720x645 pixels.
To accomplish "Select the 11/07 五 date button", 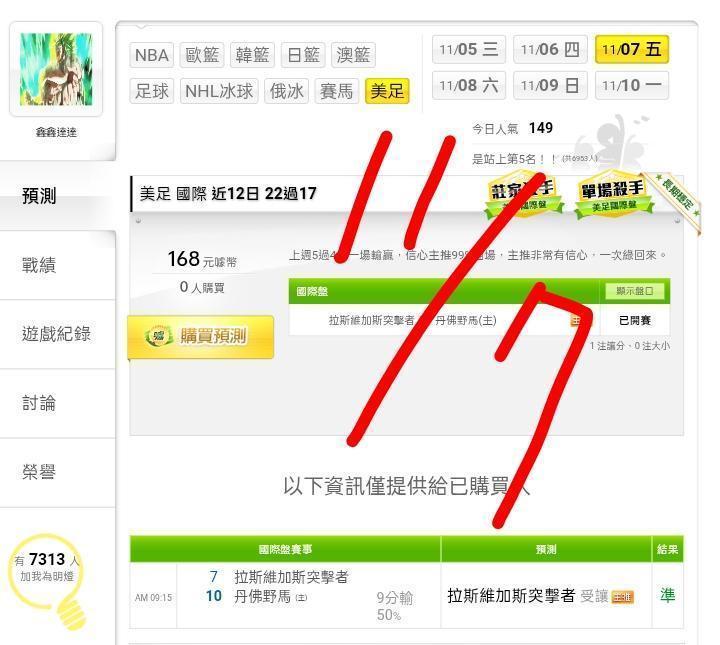I will pos(631,49).
